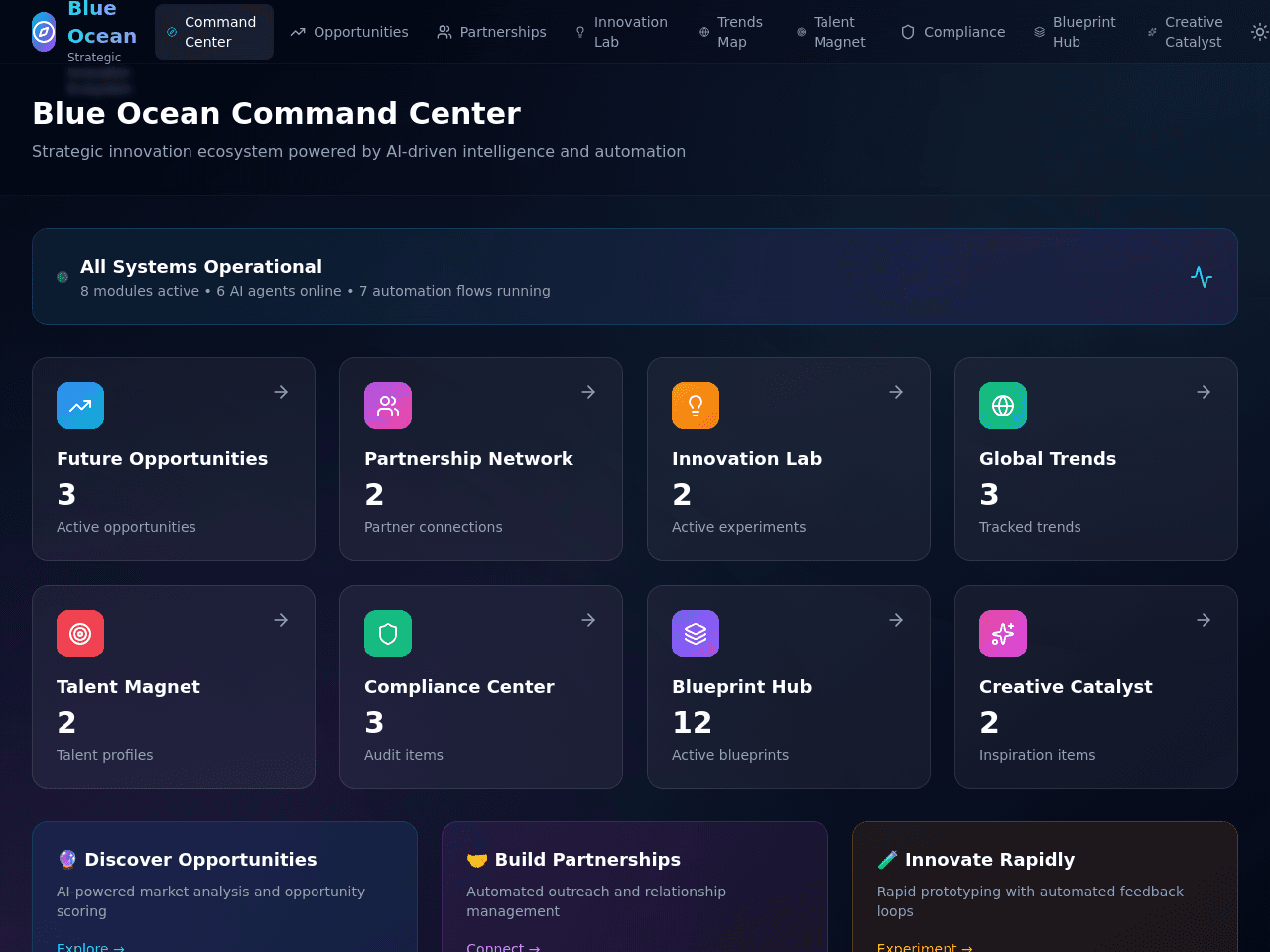Open Compliance Center via its arrow

coord(588,620)
